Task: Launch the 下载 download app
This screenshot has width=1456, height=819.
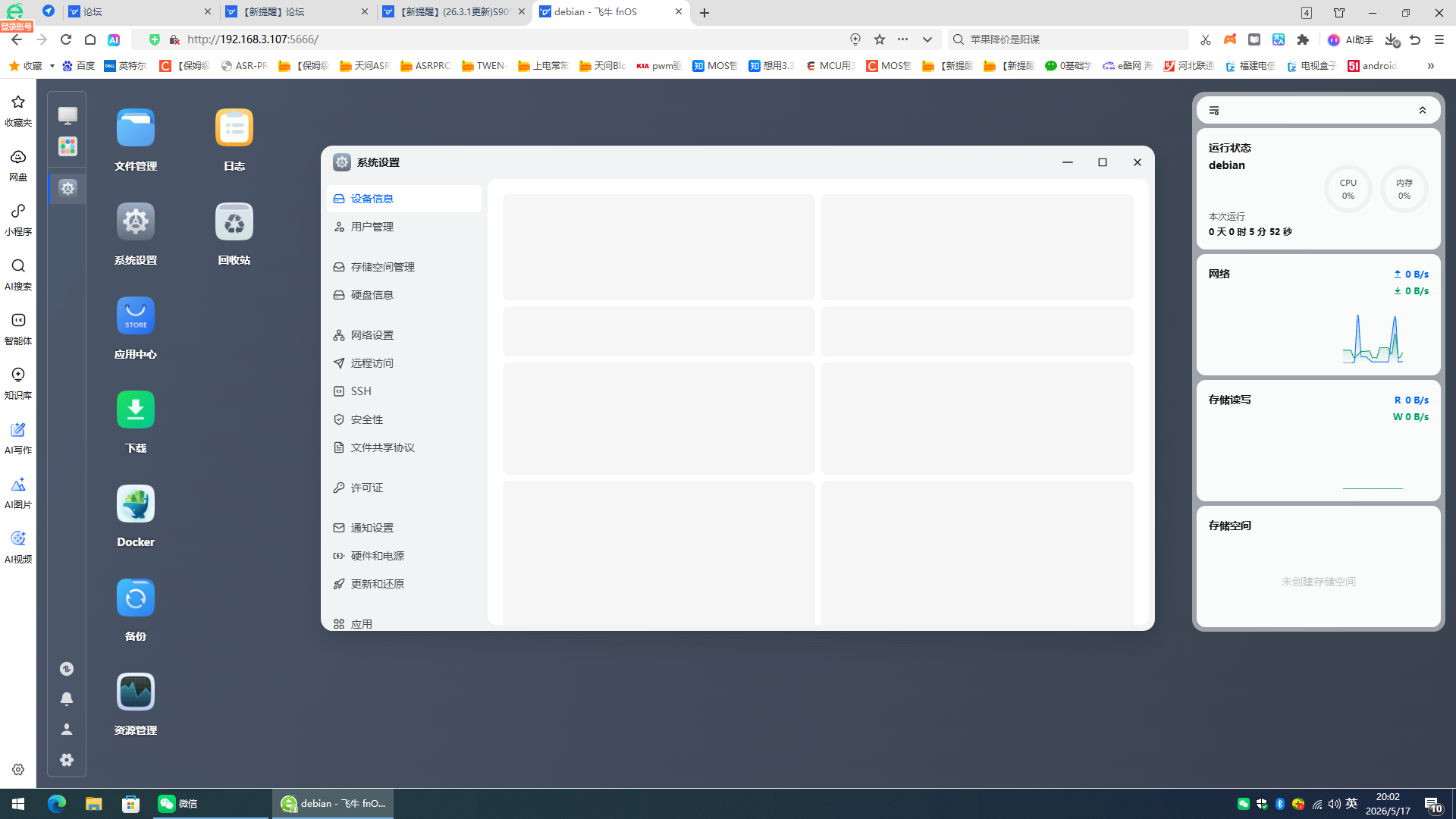Action: (136, 409)
